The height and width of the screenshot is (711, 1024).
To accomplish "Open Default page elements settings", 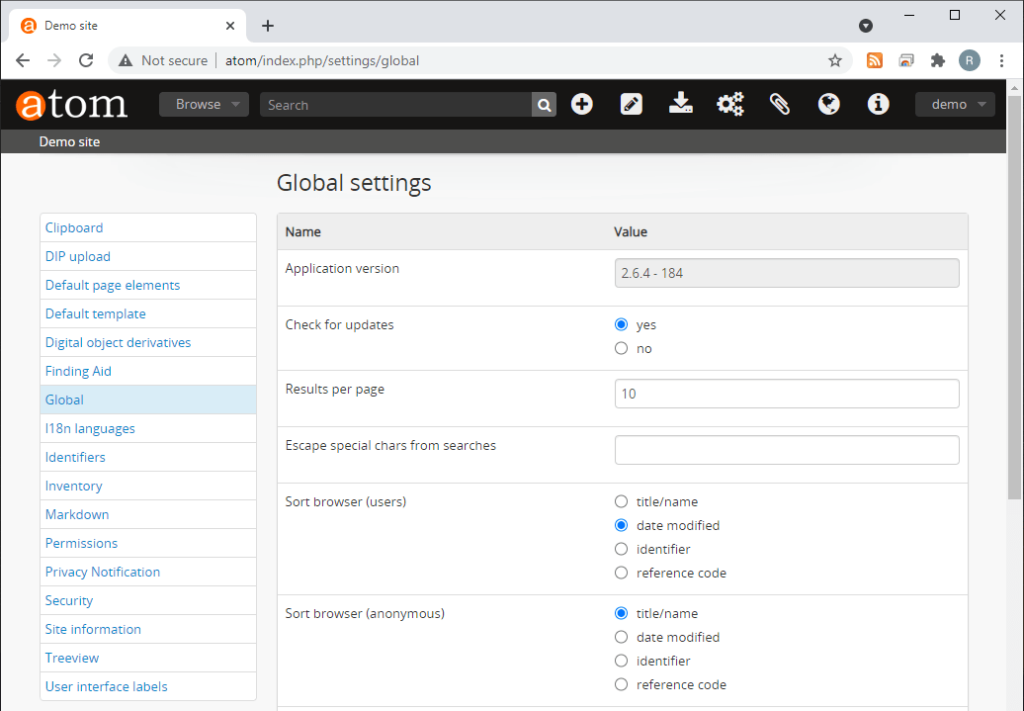I will point(148,285).
